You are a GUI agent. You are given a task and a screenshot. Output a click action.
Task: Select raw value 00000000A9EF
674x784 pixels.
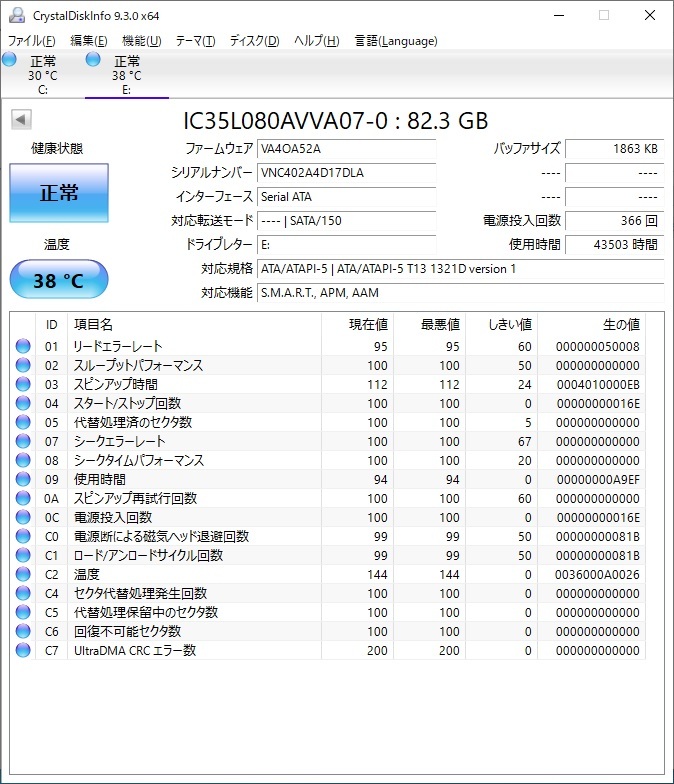(x=598, y=480)
